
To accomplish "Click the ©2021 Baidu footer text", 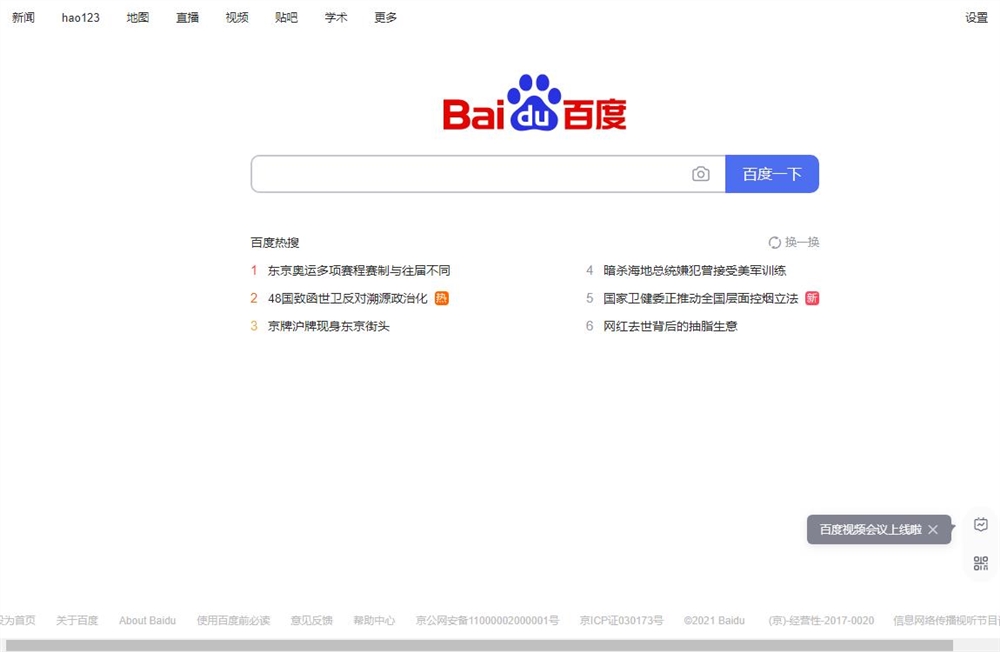I will 714,620.
